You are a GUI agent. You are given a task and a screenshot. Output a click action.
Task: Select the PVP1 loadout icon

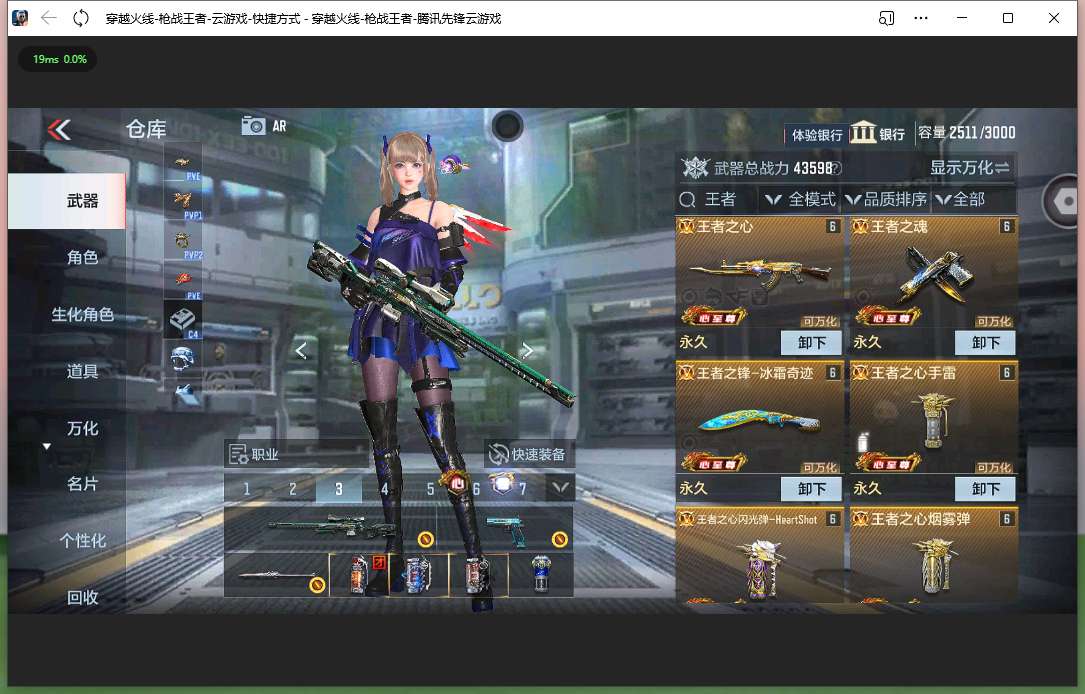point(183,202)
